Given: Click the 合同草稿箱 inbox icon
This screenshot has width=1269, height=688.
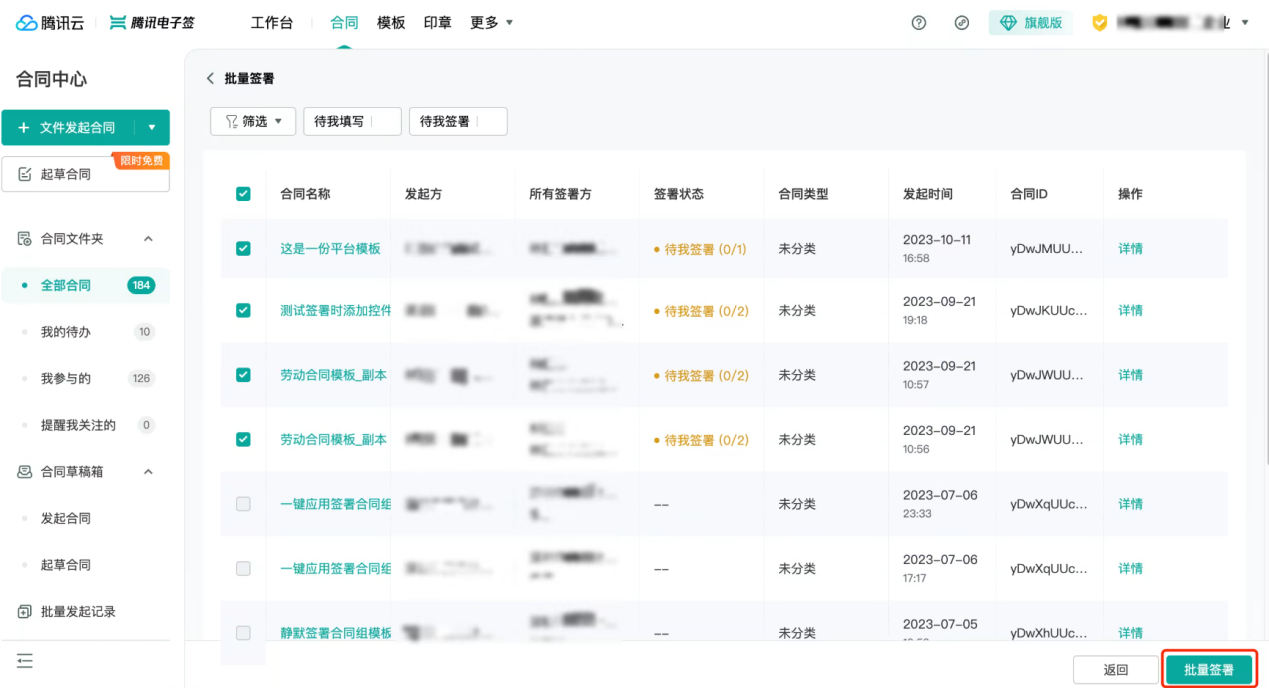Looking at the screenshot, I should [x=25, y=472].
